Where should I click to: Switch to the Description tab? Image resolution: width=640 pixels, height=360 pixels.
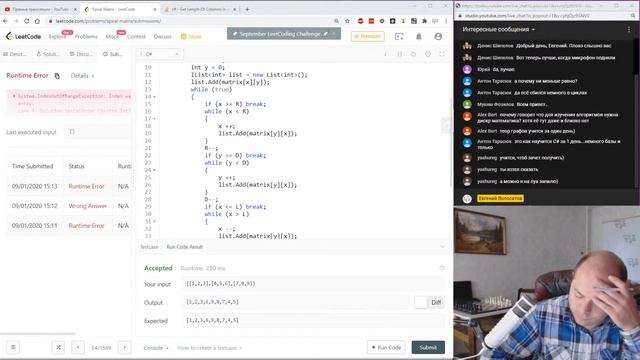[15, 54]
